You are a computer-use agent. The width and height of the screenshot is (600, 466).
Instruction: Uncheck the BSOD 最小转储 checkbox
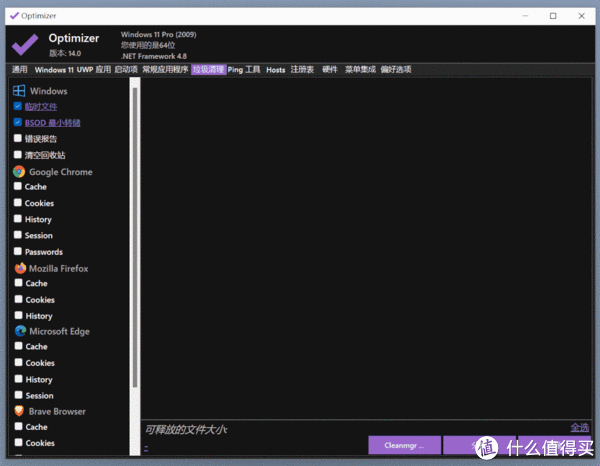18,122
